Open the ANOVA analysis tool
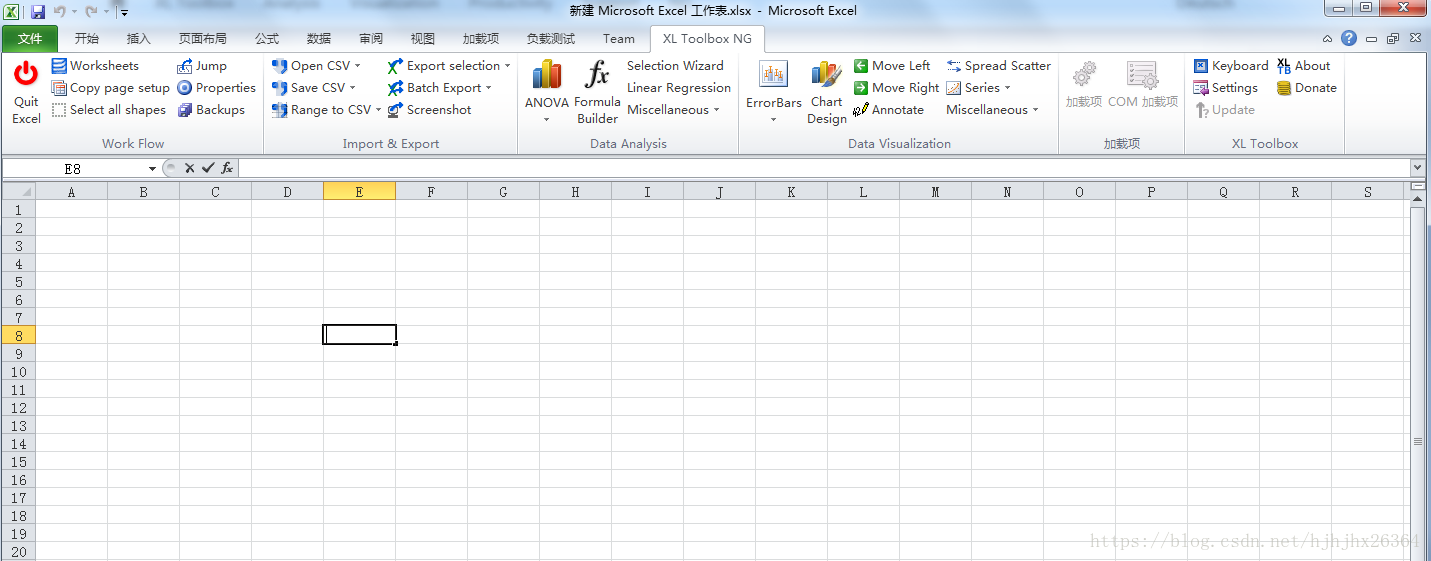Screen dimensions: 1431x561 pos(546,91)
